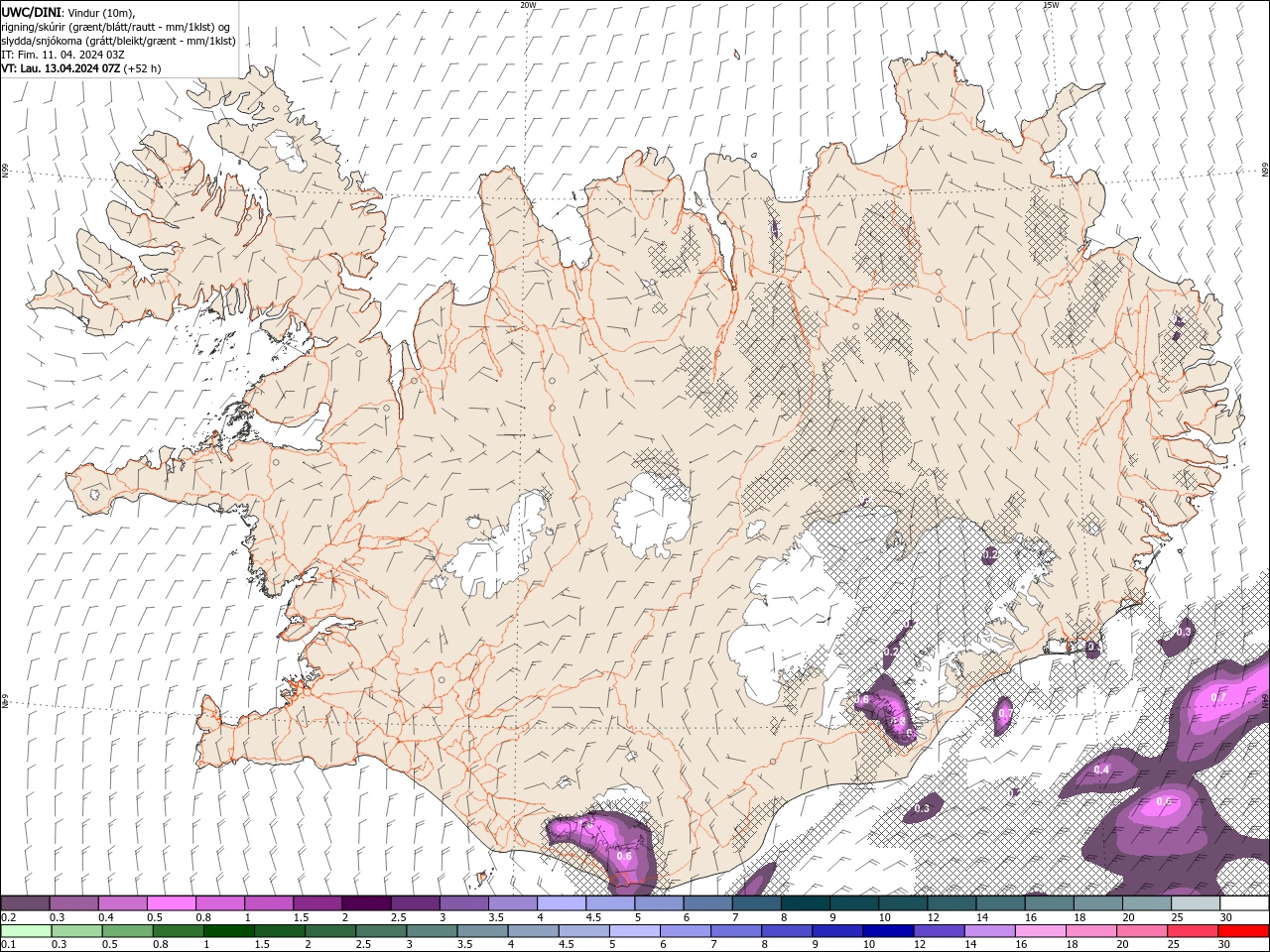Click the 'VT: Lau. 13.04.2024 07Z' valid time

pos(61,68)
